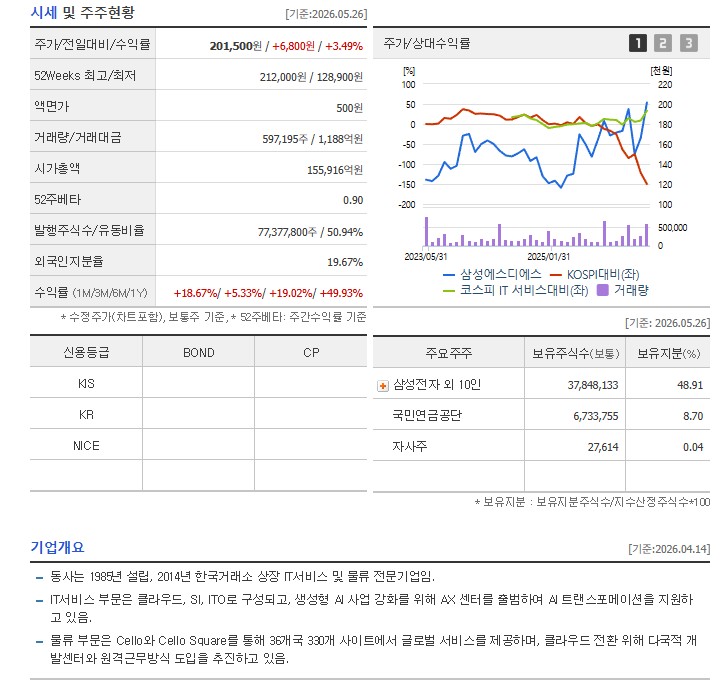
Task: Click the +6,800원 daily change value
Action: click(x=293, y=46)
